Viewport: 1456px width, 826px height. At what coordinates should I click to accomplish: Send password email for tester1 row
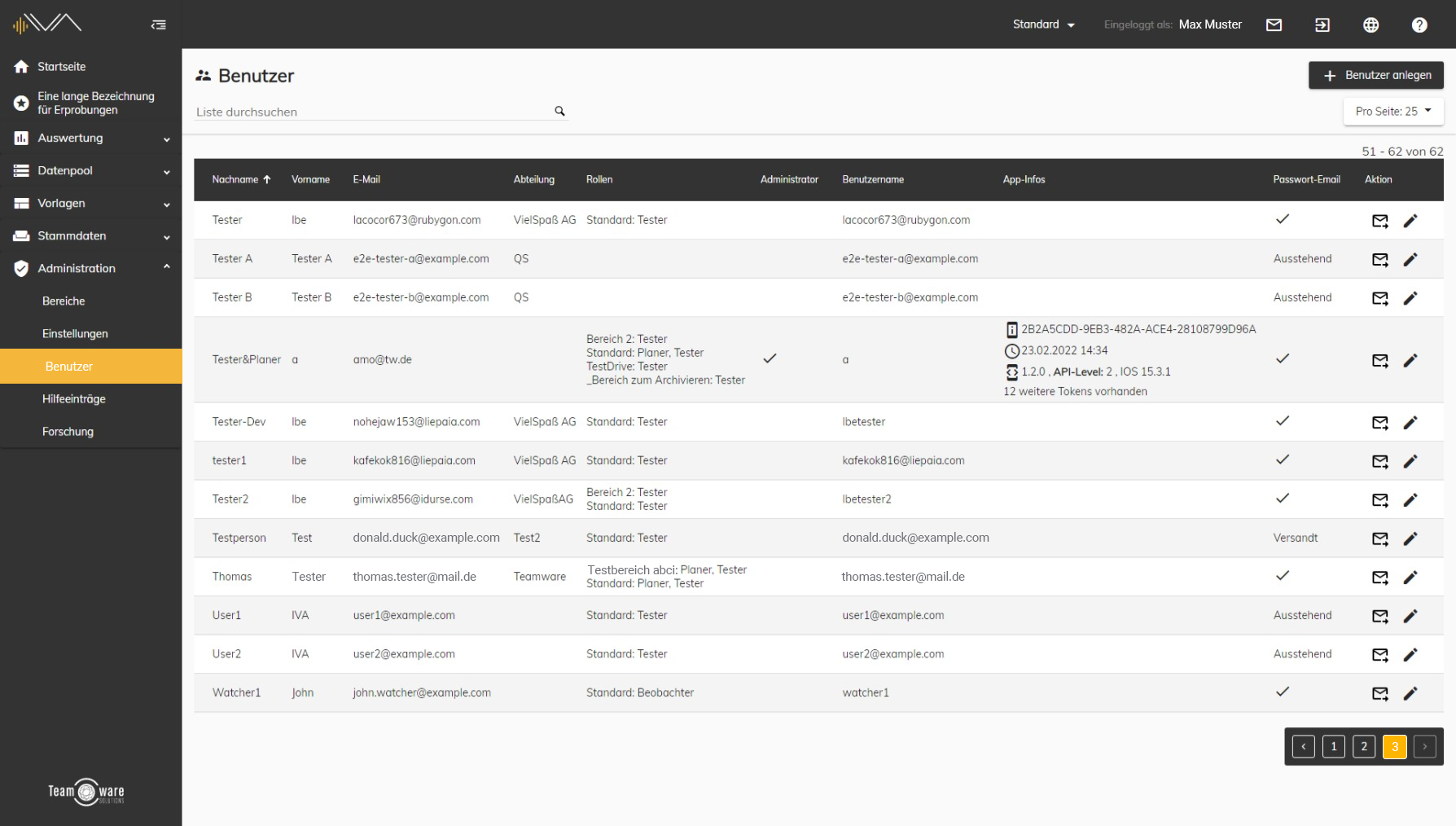pos(1380,461)
